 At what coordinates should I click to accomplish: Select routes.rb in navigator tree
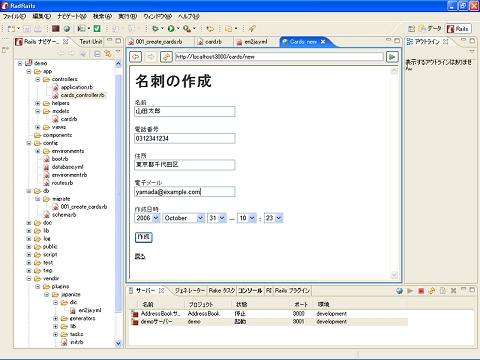(x=62, y=183)
